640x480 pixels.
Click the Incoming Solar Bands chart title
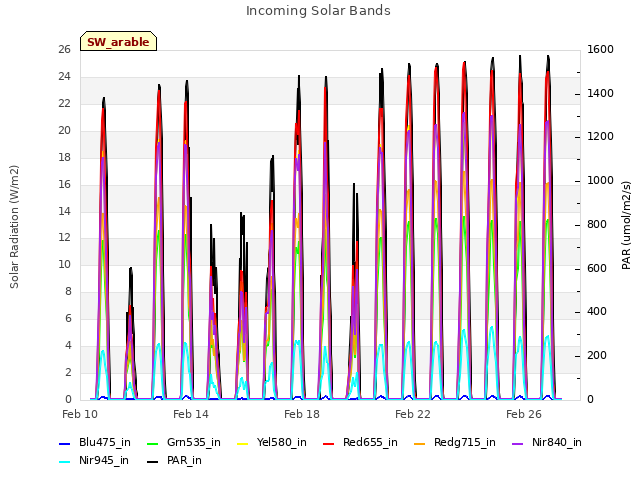[x=318, y=11]
